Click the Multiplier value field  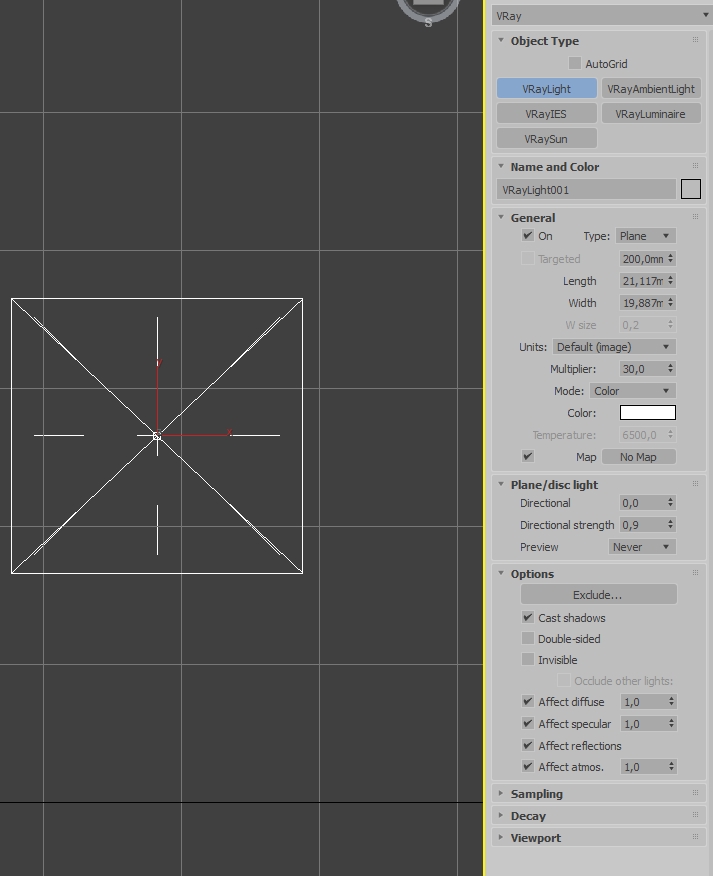[x=643, y=369]
